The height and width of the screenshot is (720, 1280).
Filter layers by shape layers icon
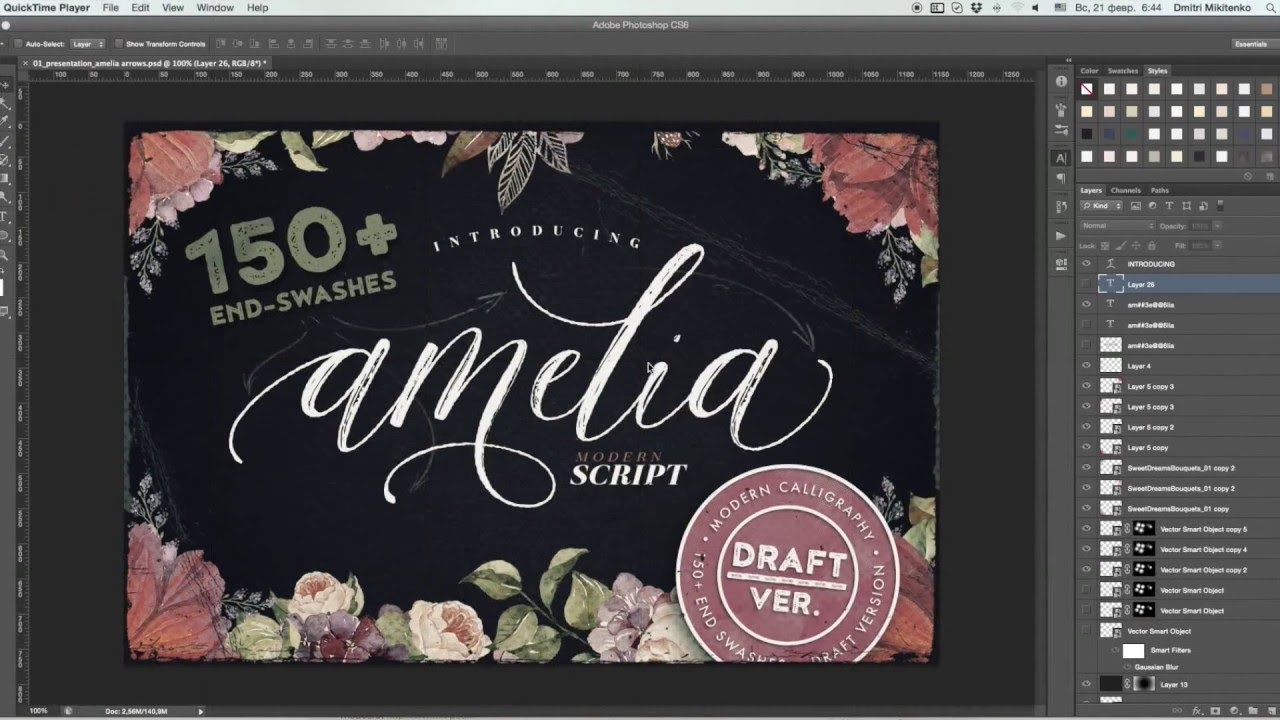pyautogui.click(x=1186, y=206)
